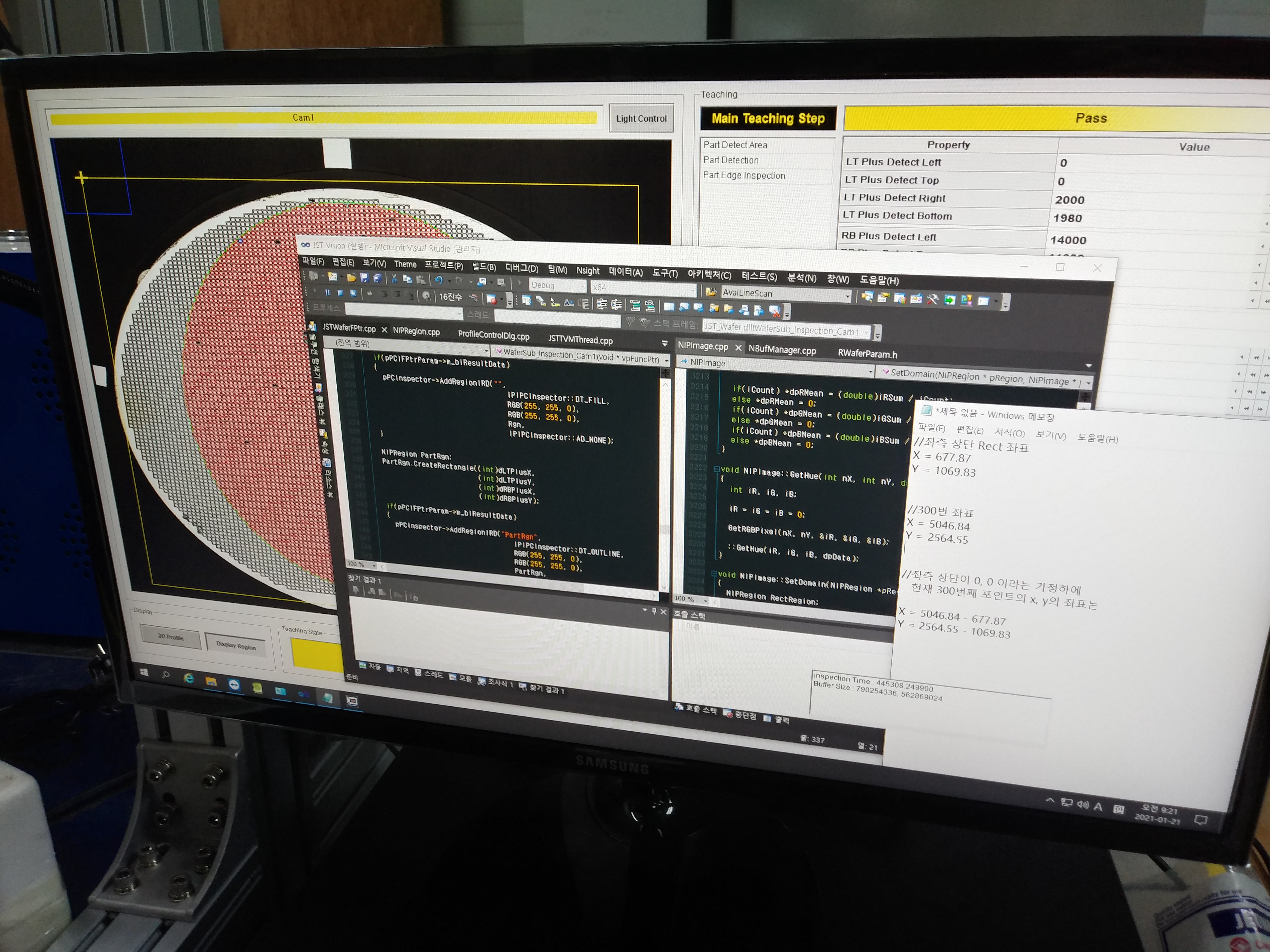Click the Save All icon in Visual Studio toolbar
The height and width of the screenshot is (952, 1270).
tap(377, 279)
